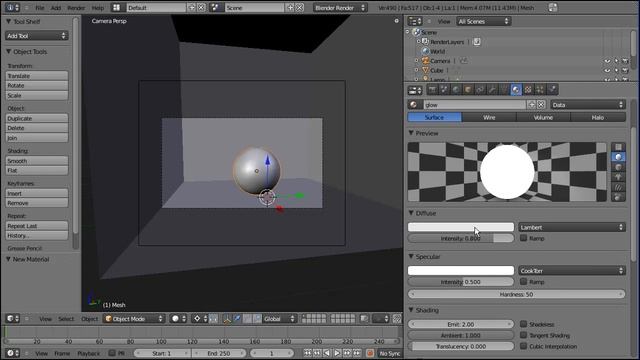Enable the automatic keyframe record button
The width and height of the screenshot is (640, 360).
[x=370, y=353]
